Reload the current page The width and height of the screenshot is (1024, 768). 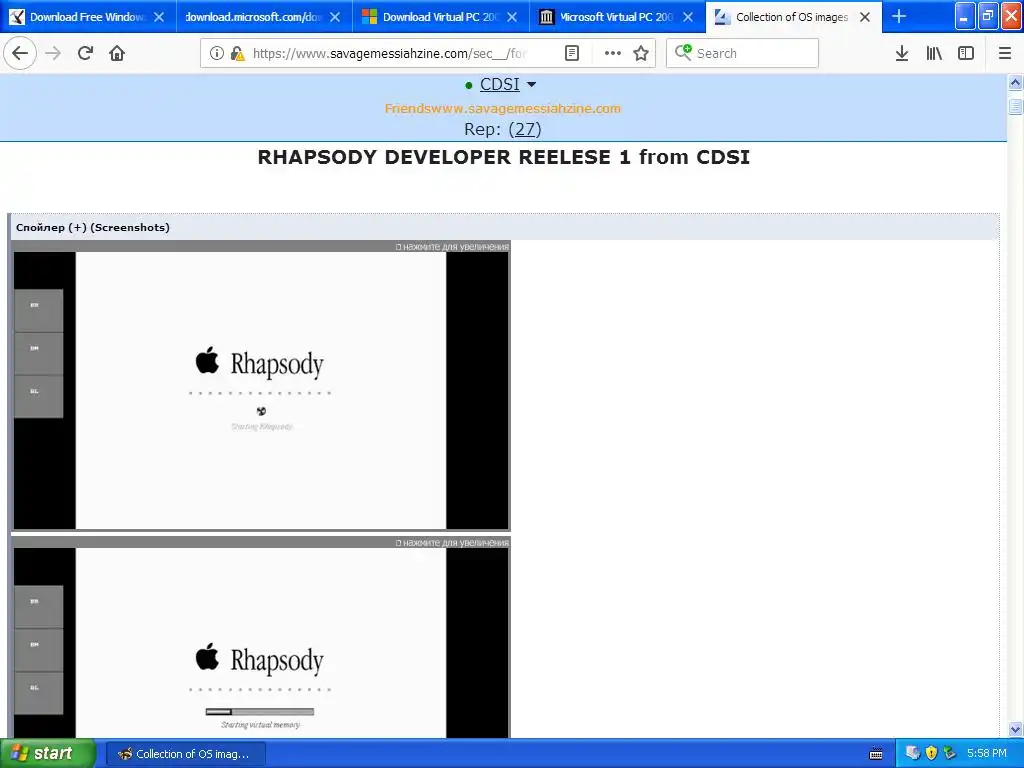[86, 53]
